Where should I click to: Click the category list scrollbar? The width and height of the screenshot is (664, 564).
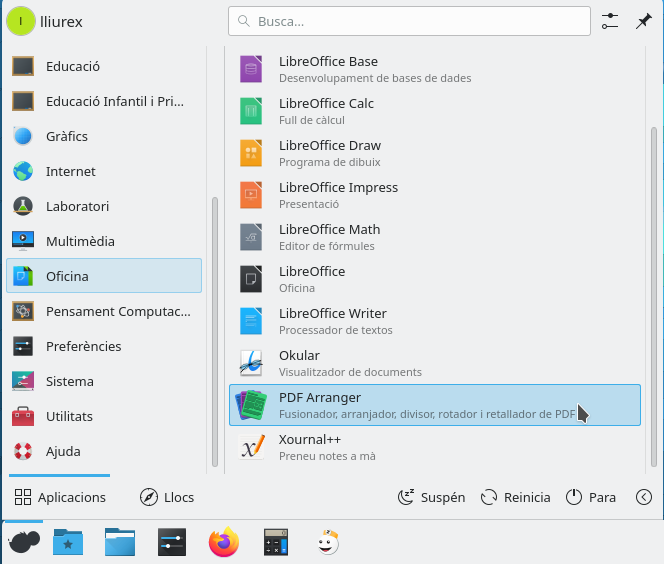(x=215, y=332)
